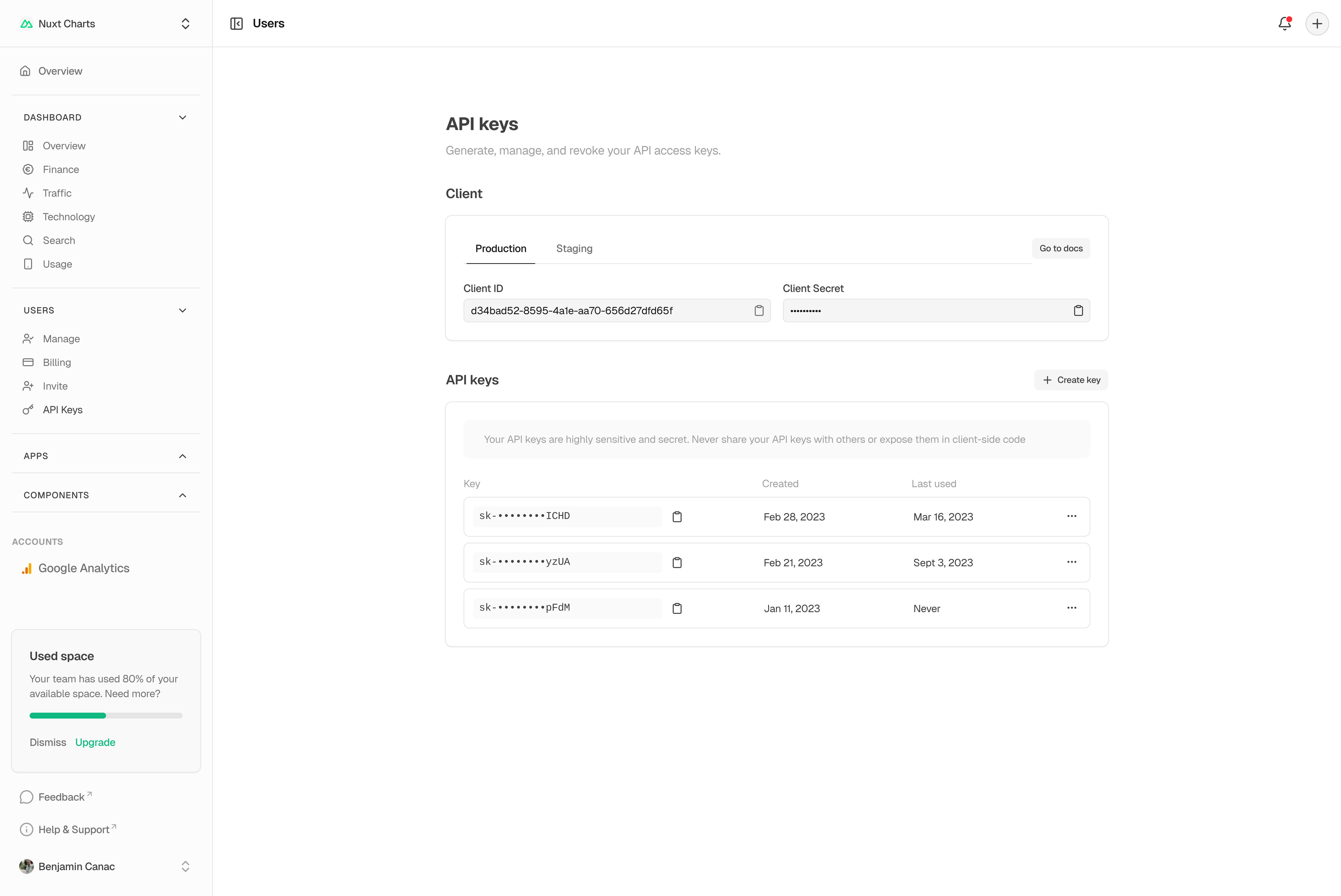1341x896 pixels.
Task: Click the notifications bell icon
Action: 1284,23
